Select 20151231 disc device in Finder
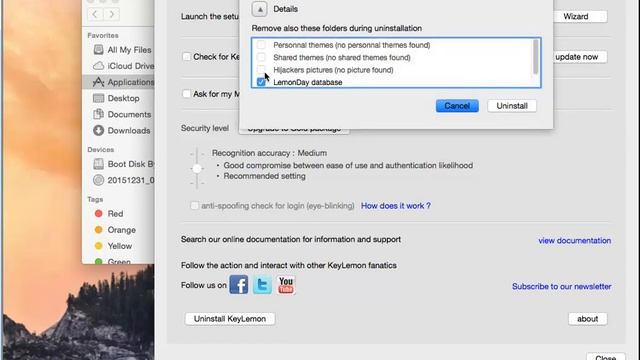The width and height of the screenshot is (640, 360). [123, 180]
